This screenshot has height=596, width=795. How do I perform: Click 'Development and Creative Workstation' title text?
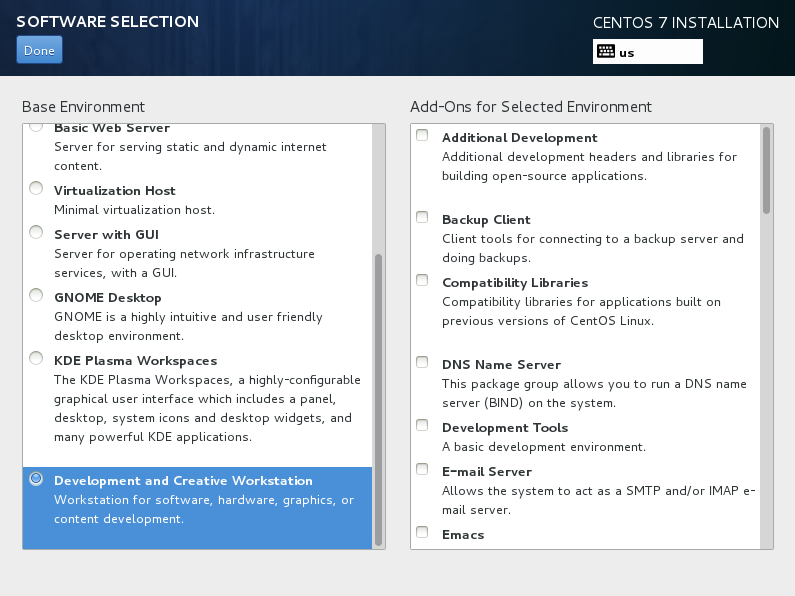pos(183,480)
